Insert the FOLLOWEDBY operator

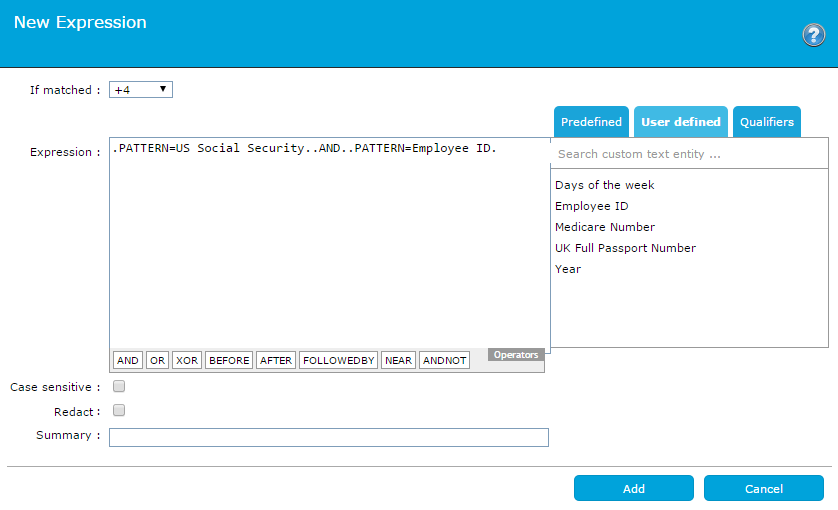[x=338, y=361]
